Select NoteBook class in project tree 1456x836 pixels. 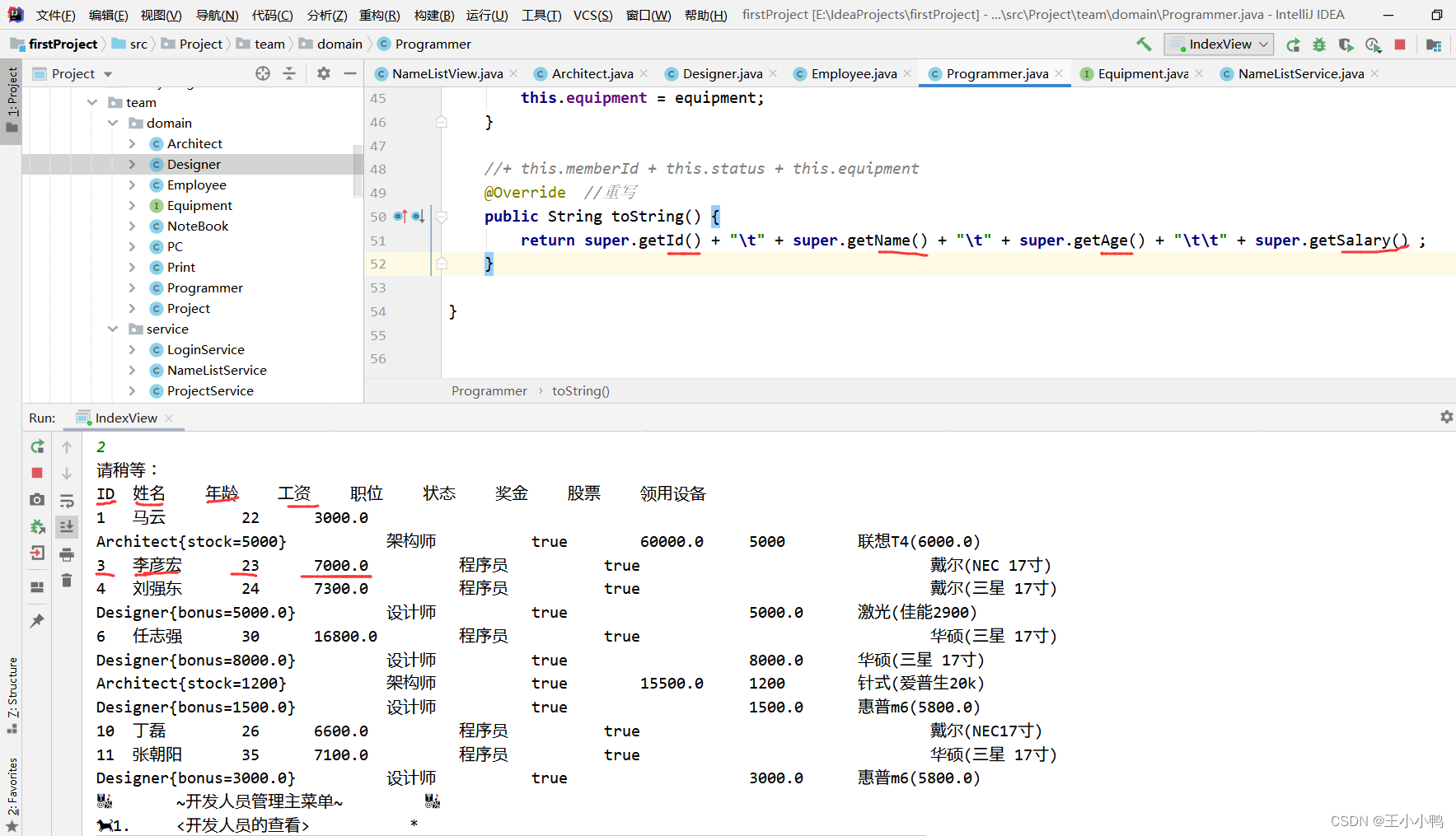coord(198,227)
